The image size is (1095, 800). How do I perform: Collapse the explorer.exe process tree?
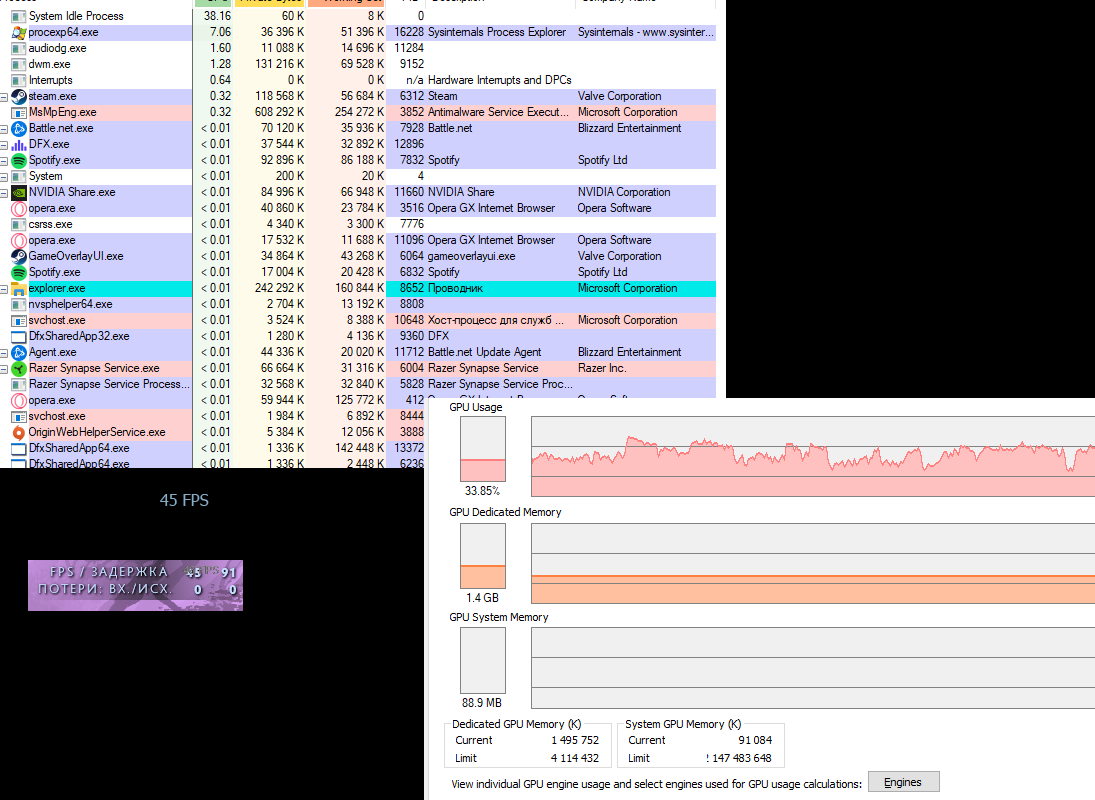tap(4, 289)
